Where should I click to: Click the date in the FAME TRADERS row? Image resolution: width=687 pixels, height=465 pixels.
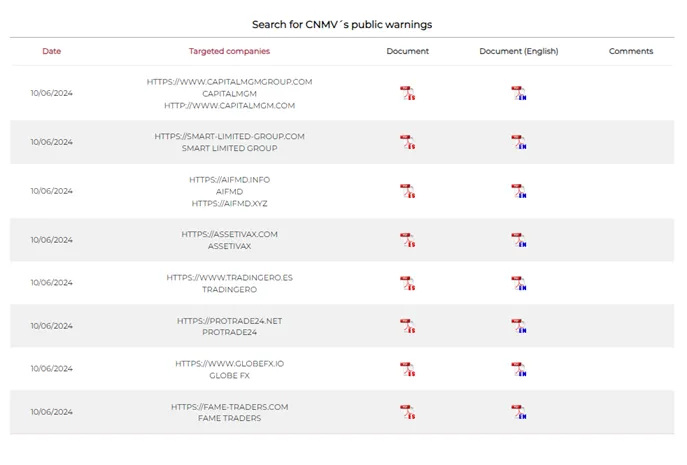52,412
